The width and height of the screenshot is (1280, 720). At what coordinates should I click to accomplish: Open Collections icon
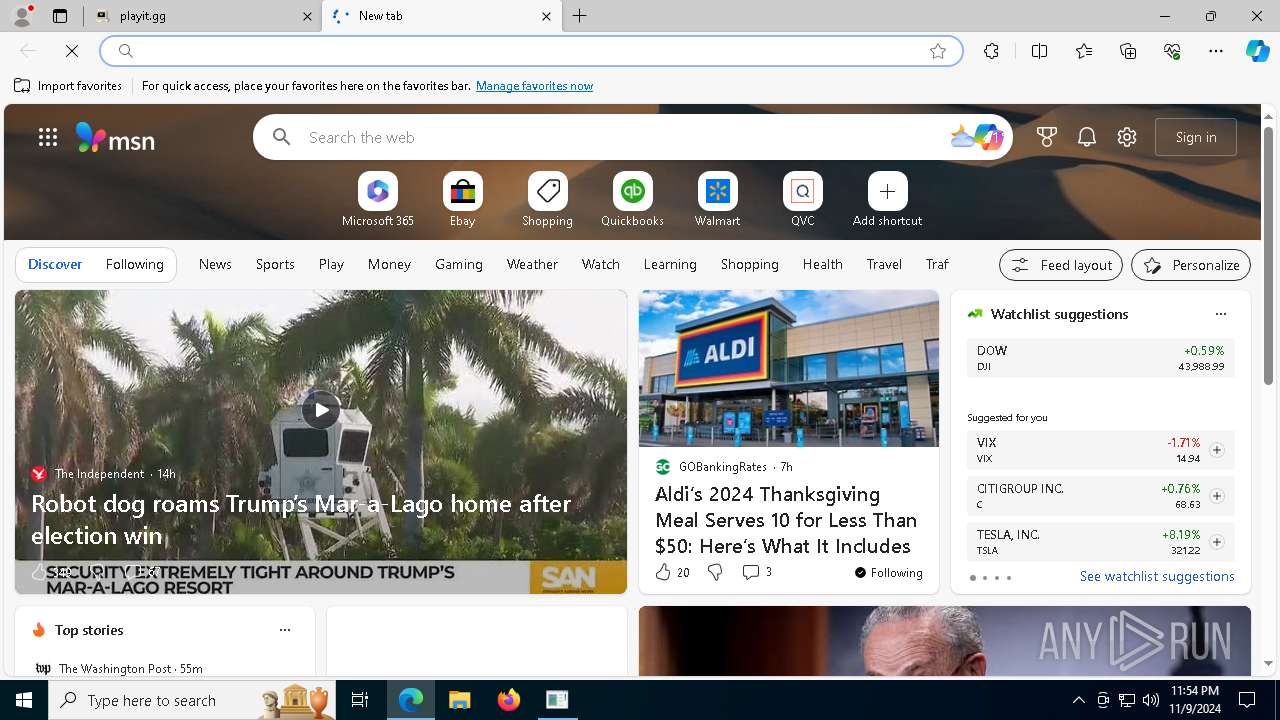[x=1128, y=51]
